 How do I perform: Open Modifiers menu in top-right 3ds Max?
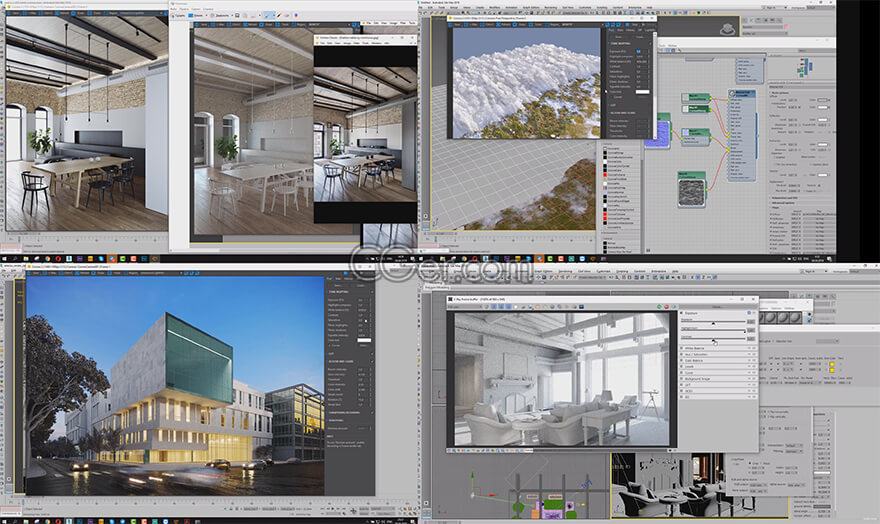[494, 7]
